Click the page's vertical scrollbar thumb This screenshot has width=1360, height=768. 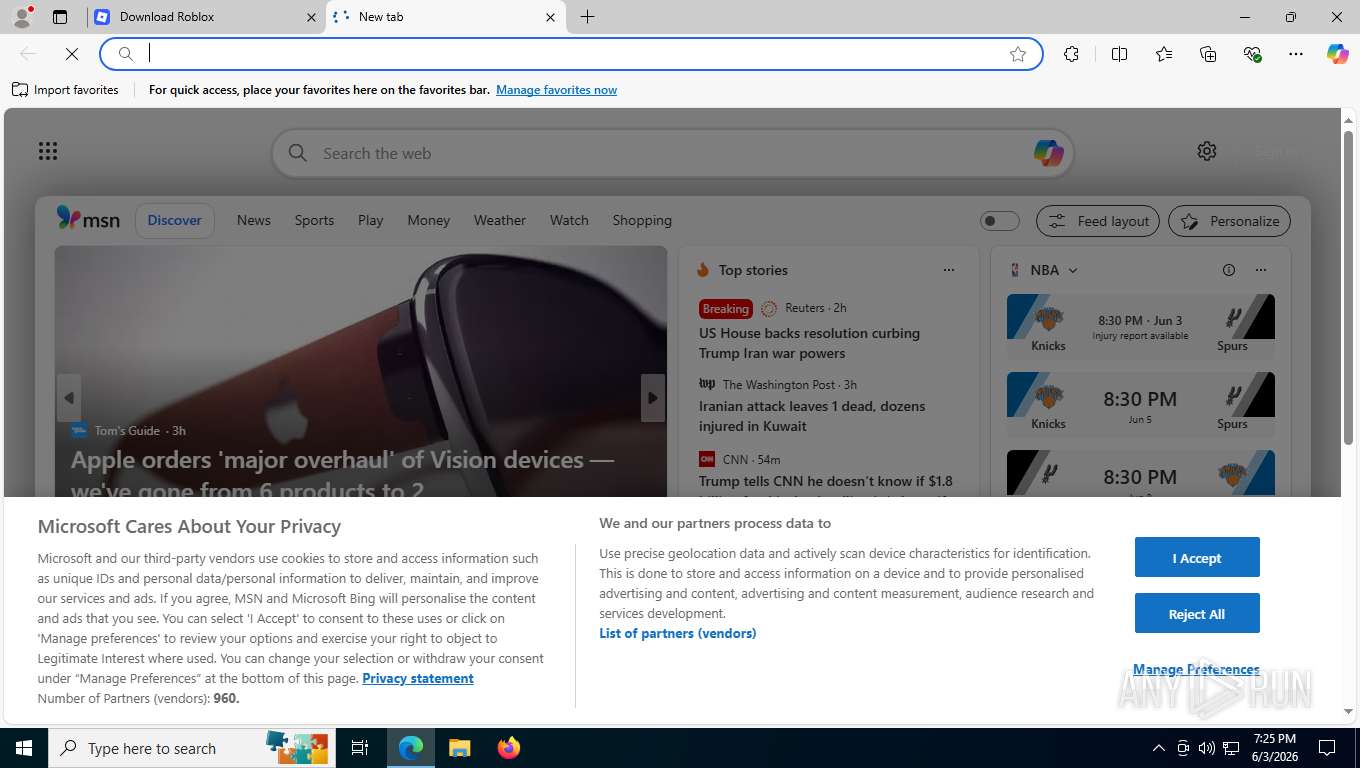point(1348,287)
